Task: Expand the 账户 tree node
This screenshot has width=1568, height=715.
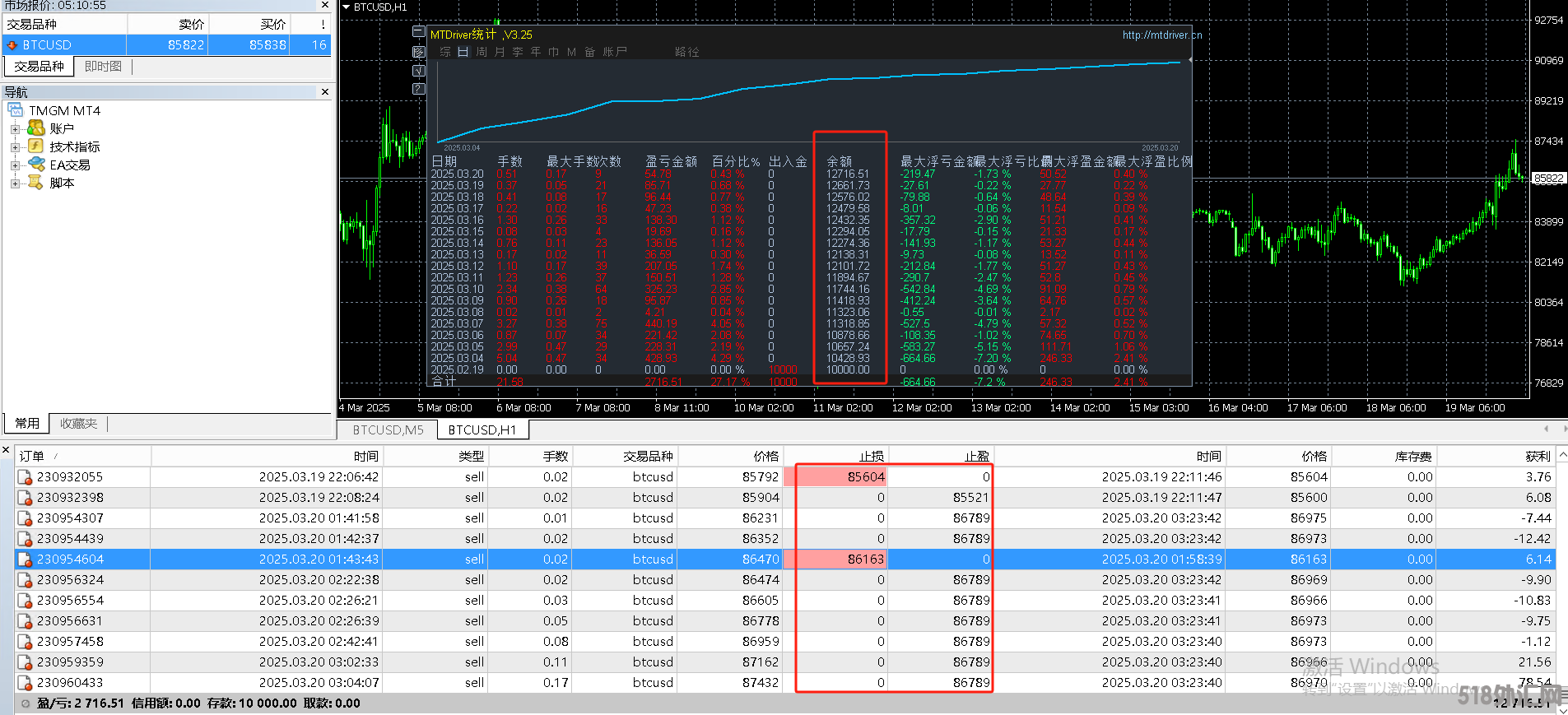Action: coord(15,129)
